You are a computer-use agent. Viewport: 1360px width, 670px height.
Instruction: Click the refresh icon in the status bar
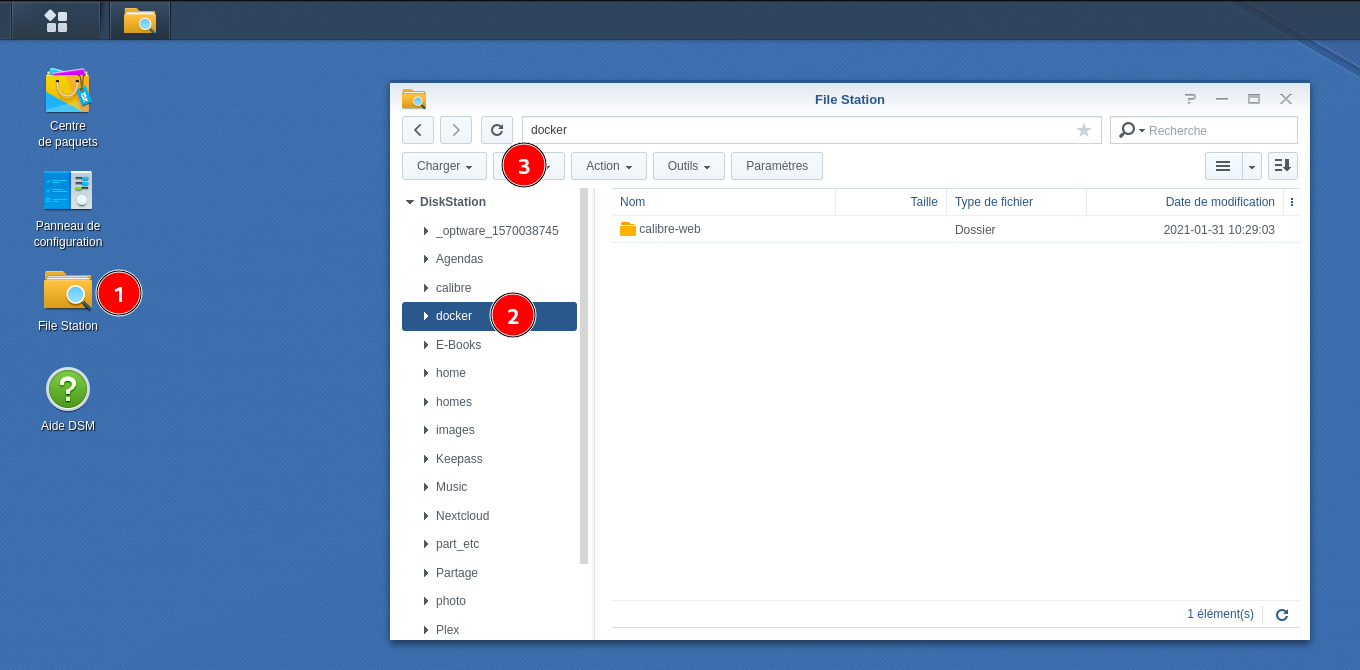[1282, 615]
